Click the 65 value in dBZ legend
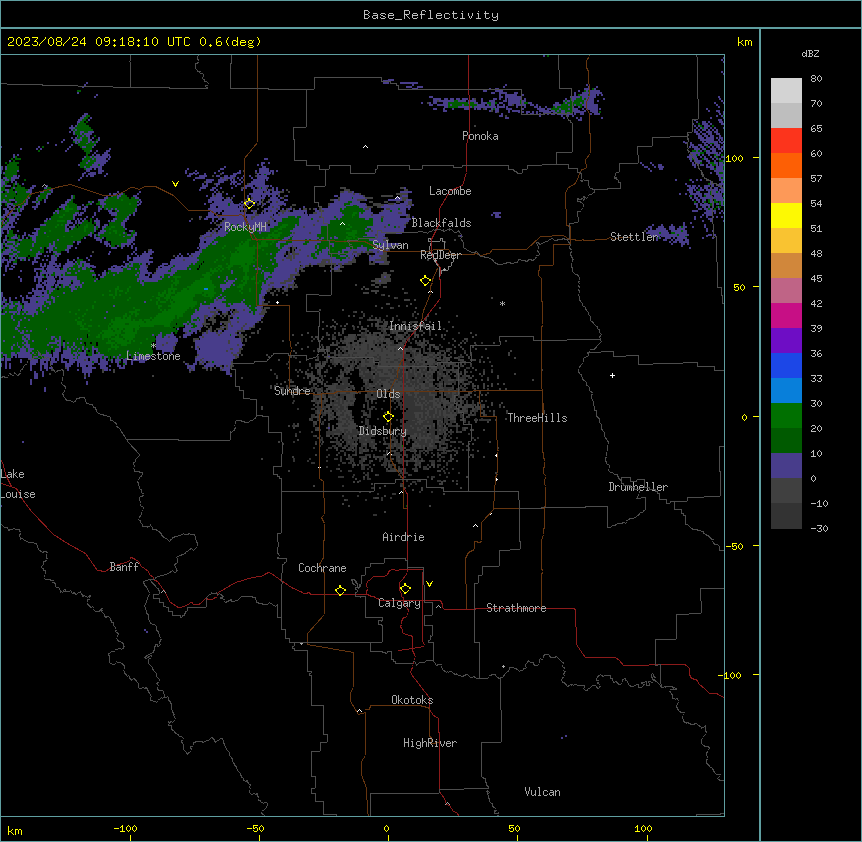Image resolution: width=862 pixels, height=842 pixels. point(816,129)
